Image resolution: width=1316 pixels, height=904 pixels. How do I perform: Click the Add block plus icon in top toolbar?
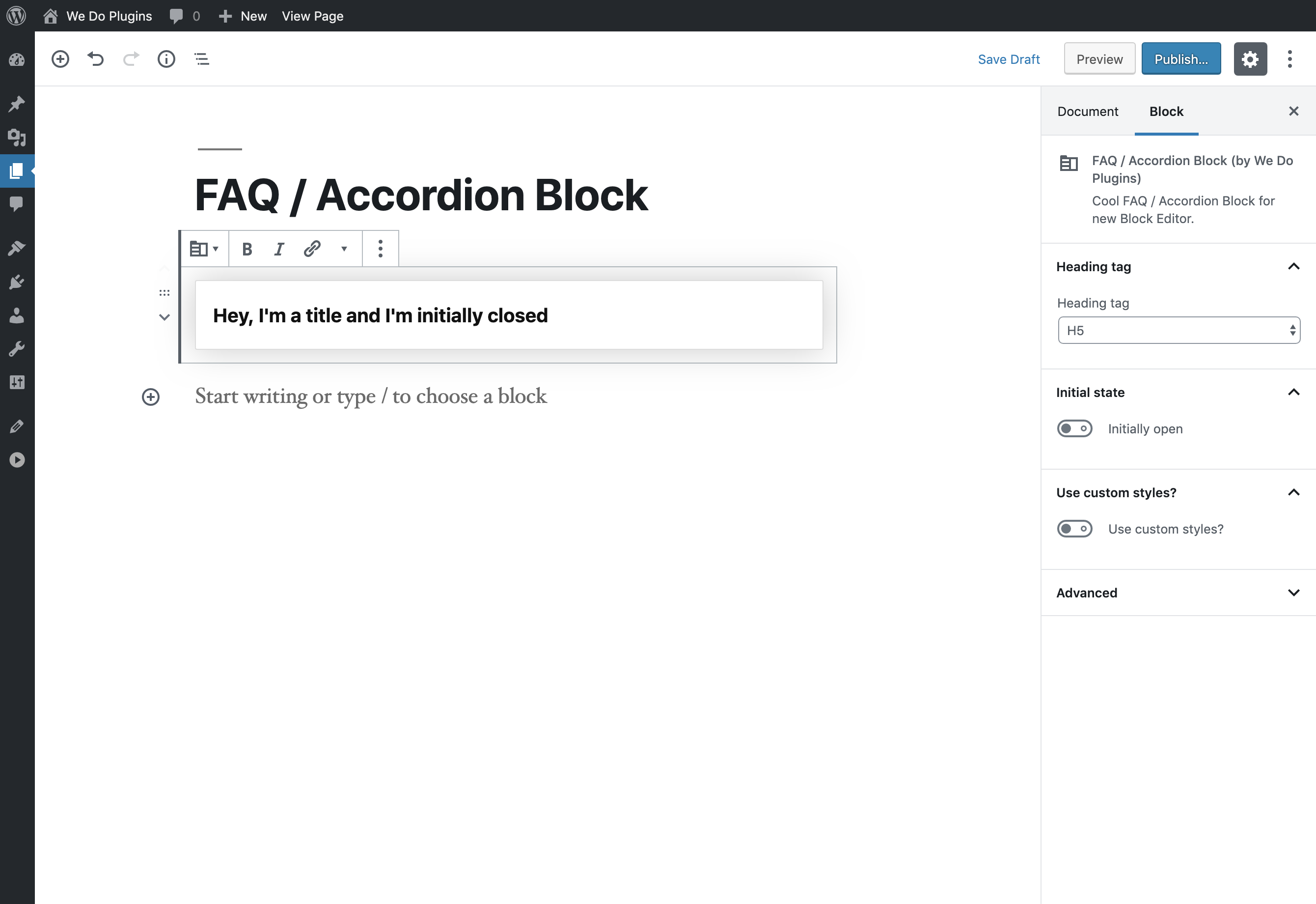tap(60, 59)
